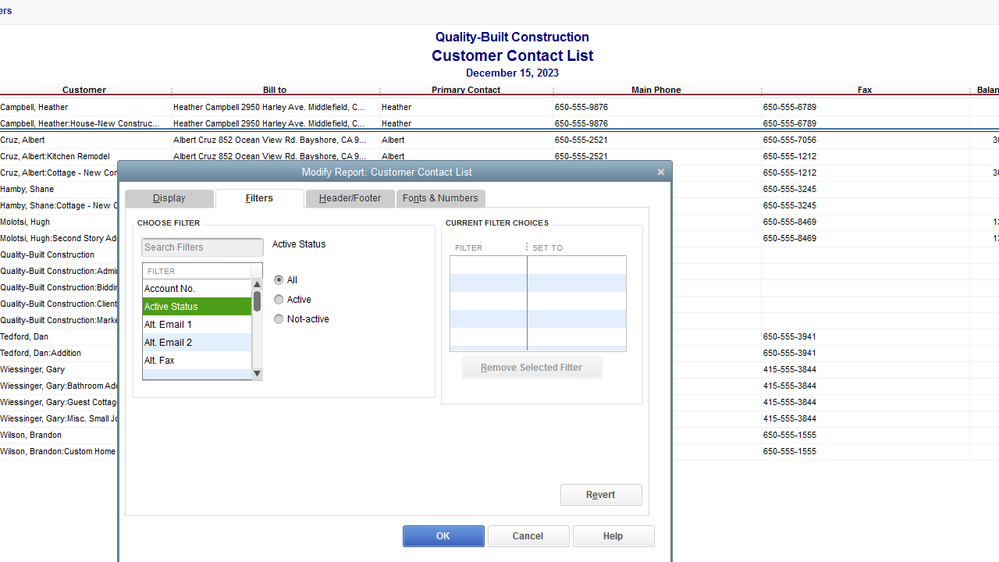The width and height of the screenshot is (999, 562).
Task: Select the Wiessinger, Gary customer row
Action: [x=32, y=370]
